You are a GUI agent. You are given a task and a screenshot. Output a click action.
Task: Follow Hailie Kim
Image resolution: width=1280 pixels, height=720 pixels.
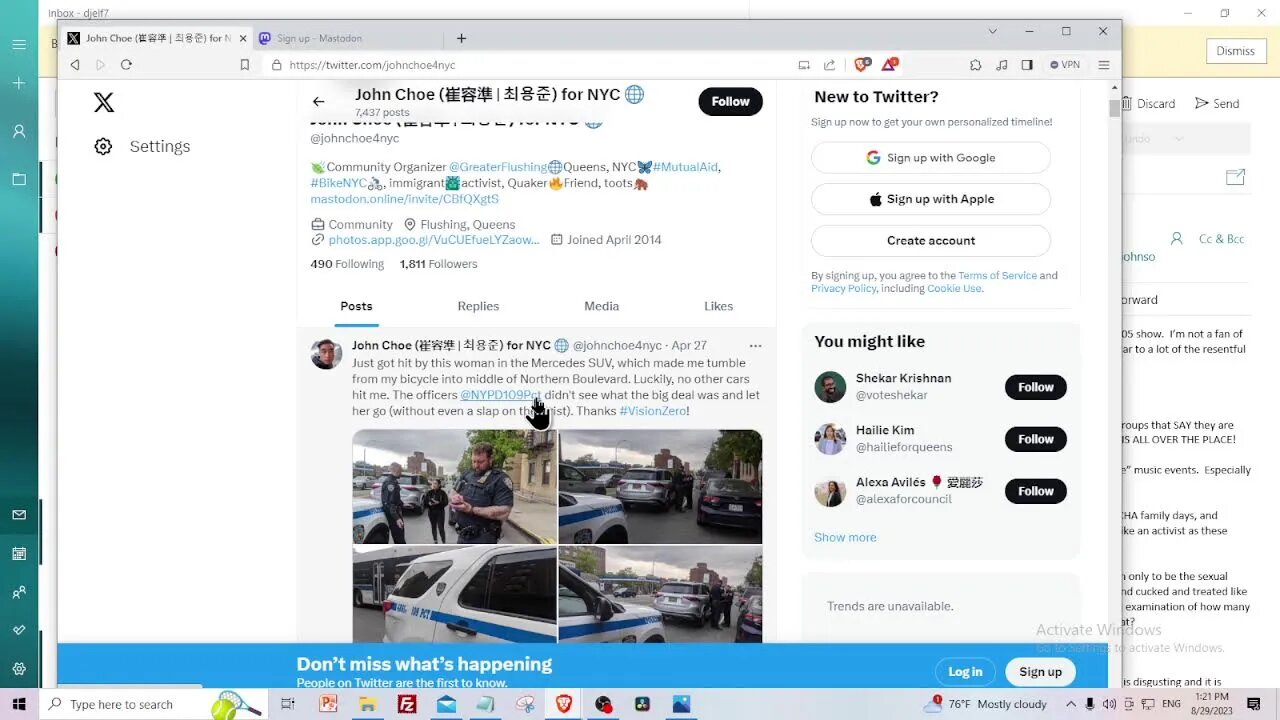(x=1036, y=439)
